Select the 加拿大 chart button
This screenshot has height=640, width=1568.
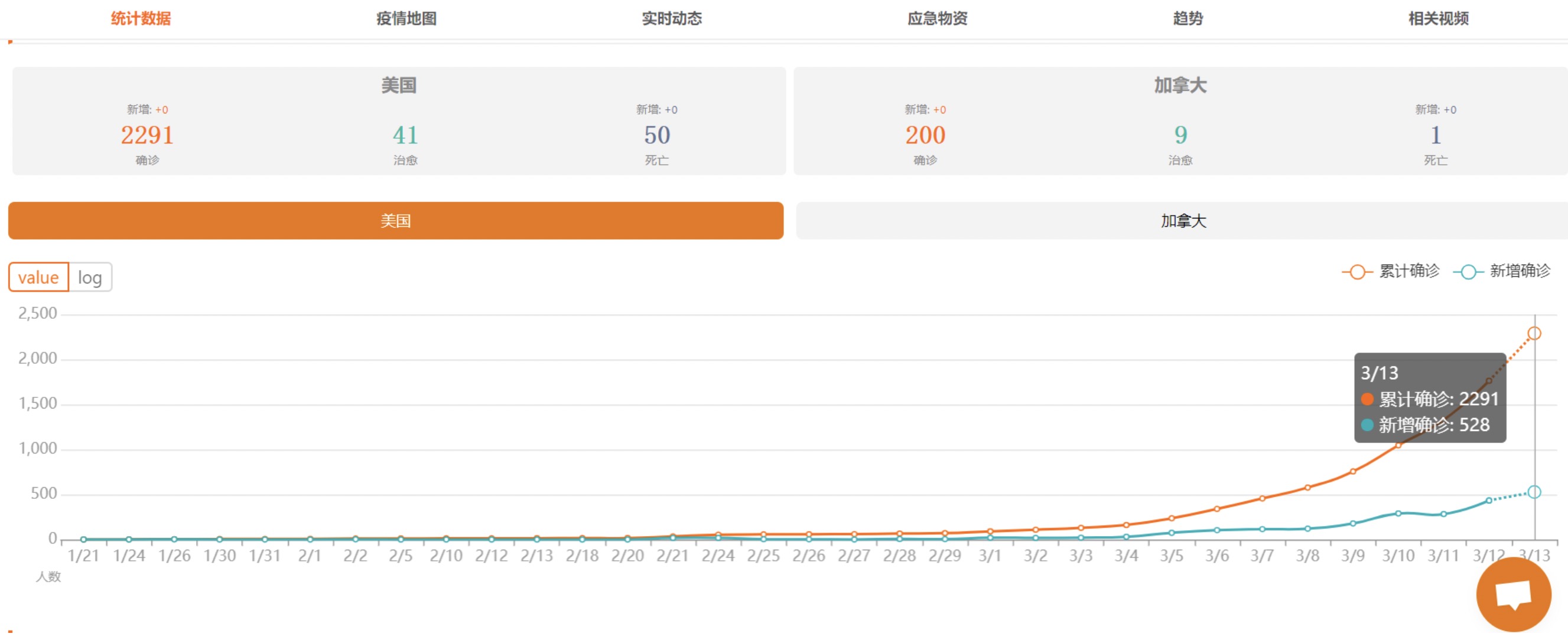click(x=1182, y=221)
